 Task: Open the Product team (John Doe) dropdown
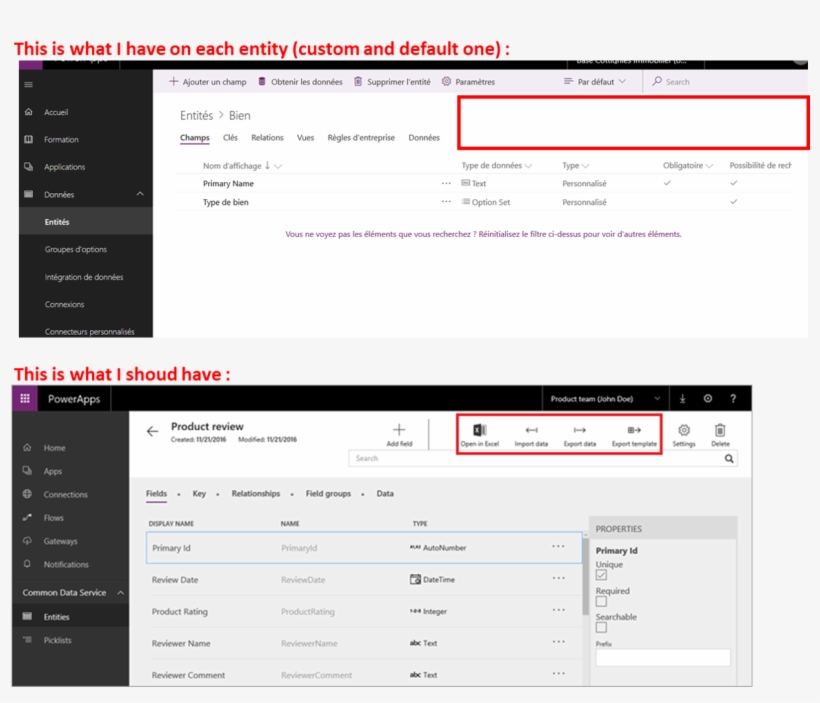click(605, 399)
